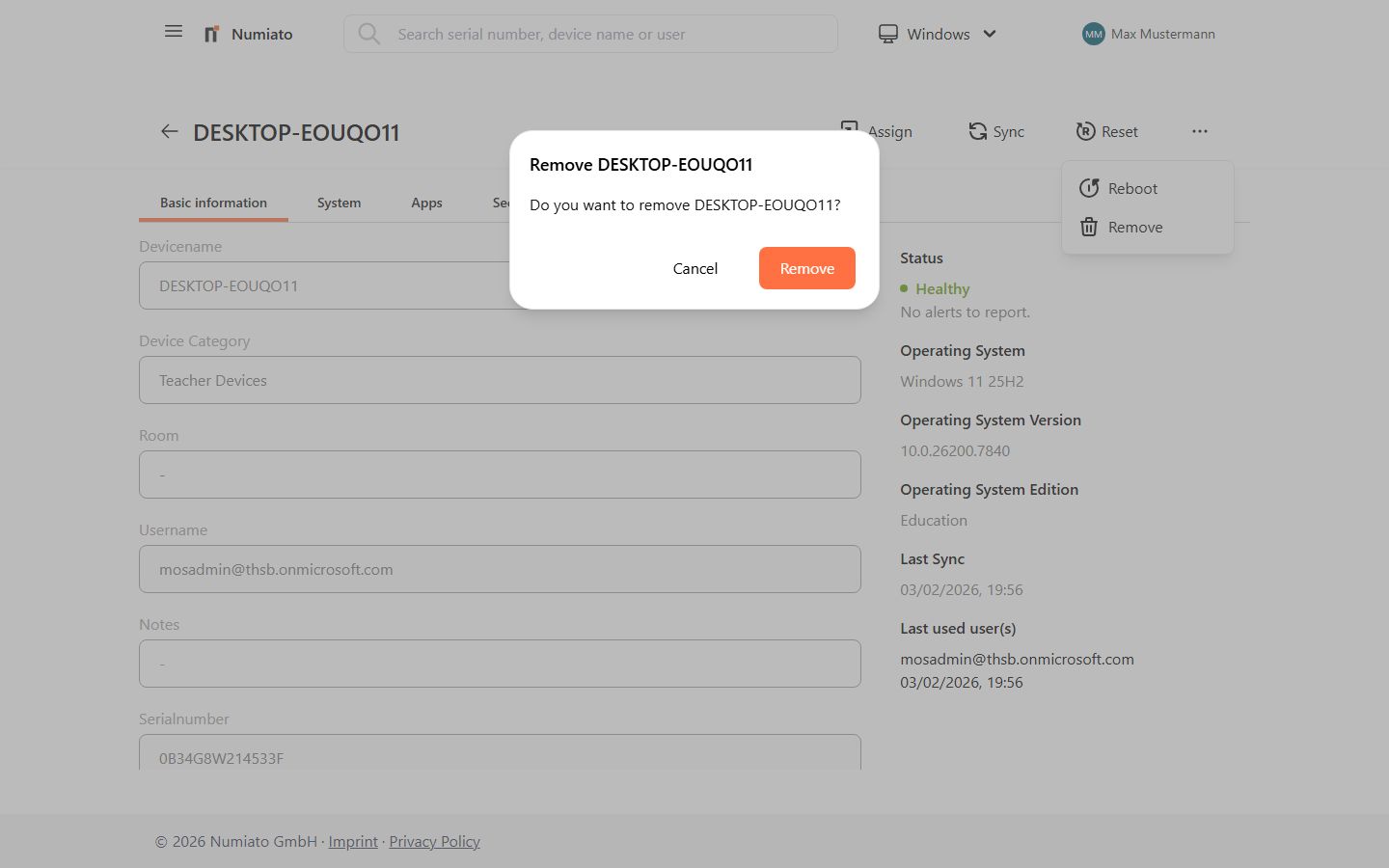Open the Privacy Policy link
The width and height of the screenshot is (1389, 868).
(434, 841)
